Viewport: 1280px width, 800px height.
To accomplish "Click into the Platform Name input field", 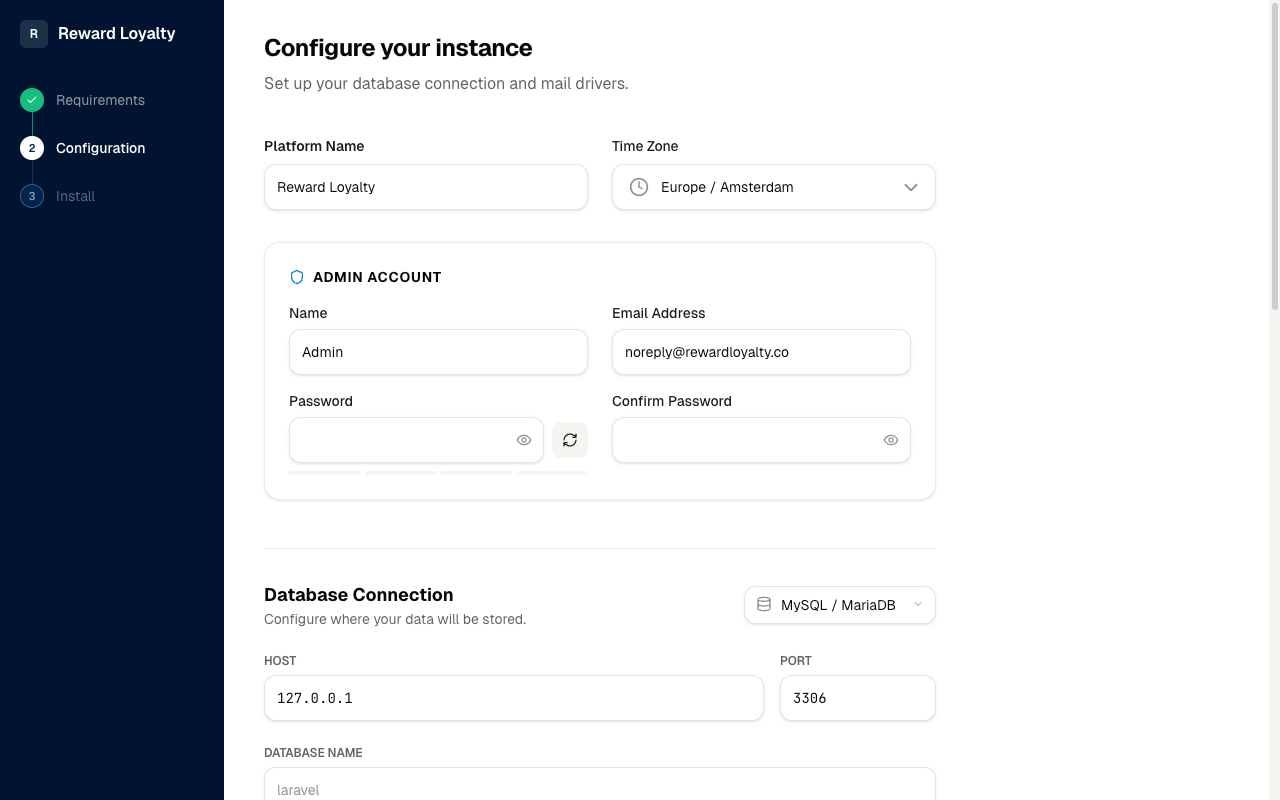I will click(x=425, y=187).
